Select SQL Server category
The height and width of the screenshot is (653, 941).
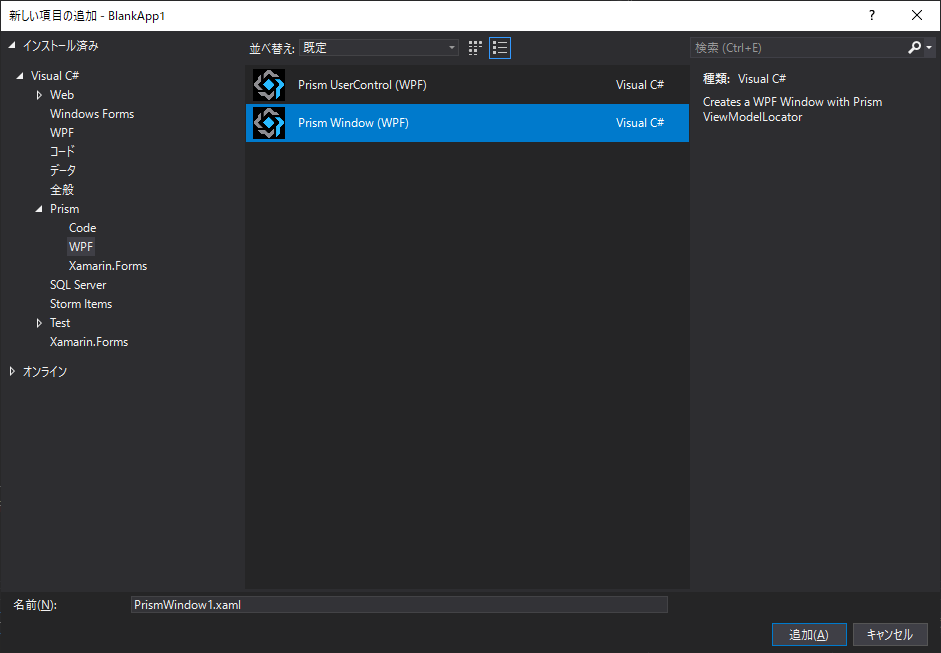click(78, 285)
